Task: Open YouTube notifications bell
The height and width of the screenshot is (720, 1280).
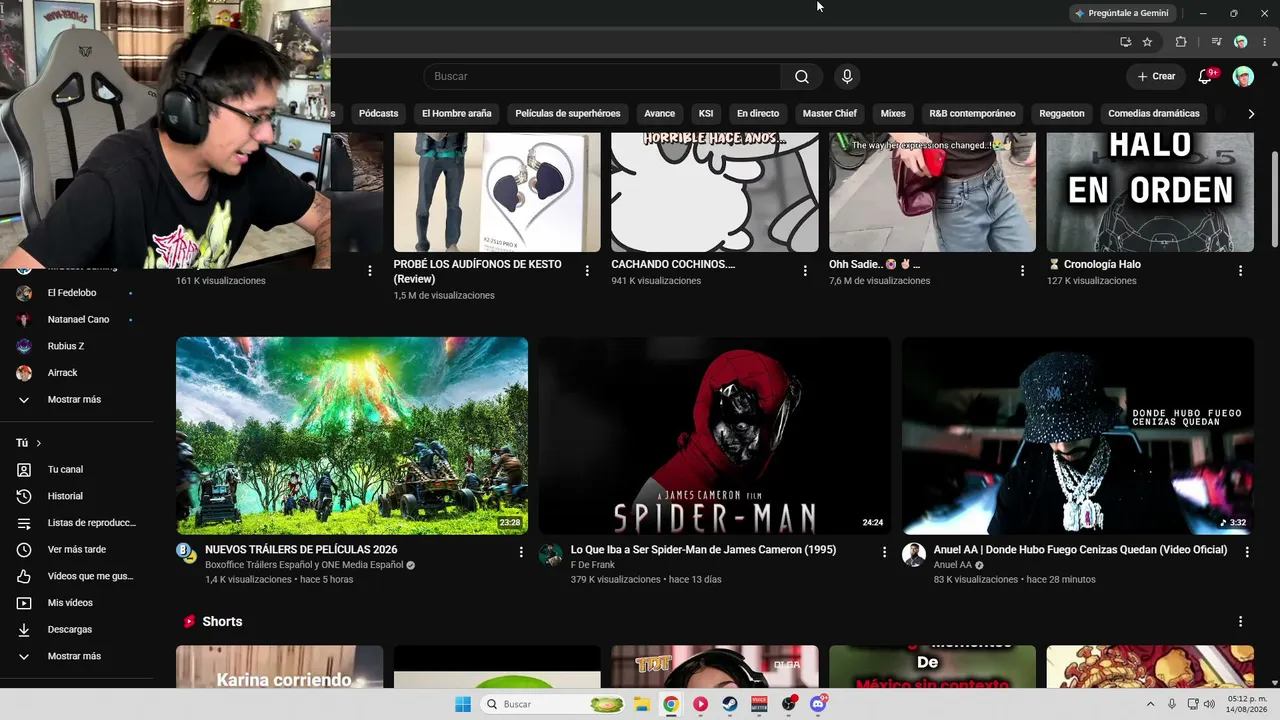Action: (1206, 76)
